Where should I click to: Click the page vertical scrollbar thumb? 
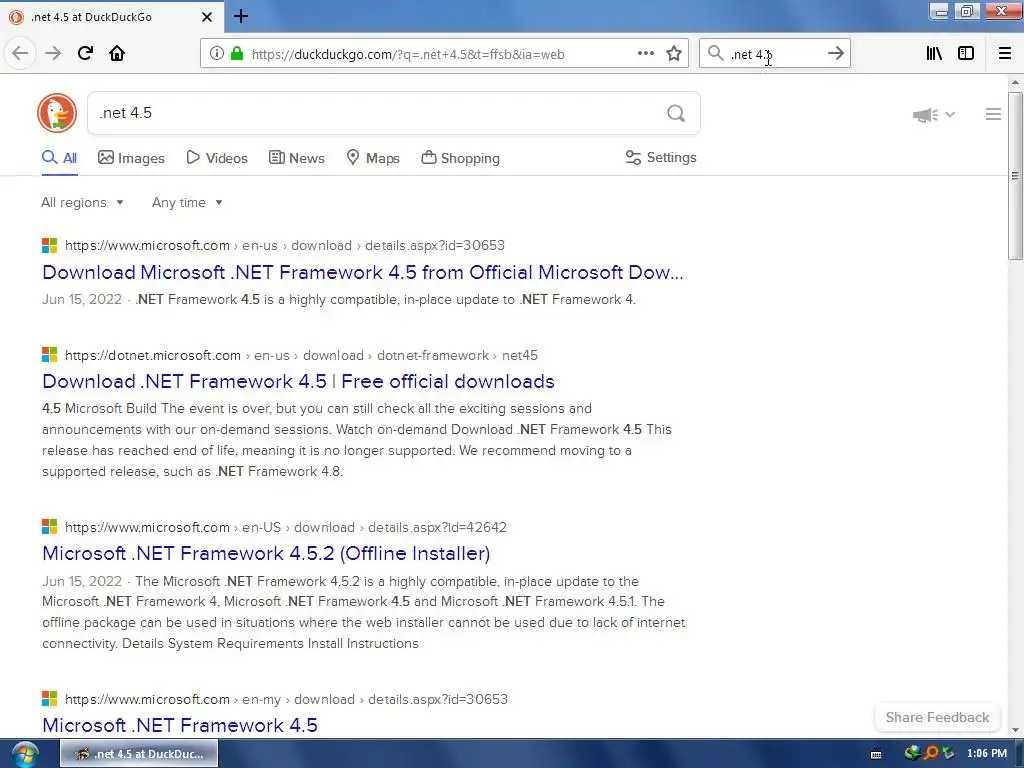pyautogui.click(x=1015, y=176)
